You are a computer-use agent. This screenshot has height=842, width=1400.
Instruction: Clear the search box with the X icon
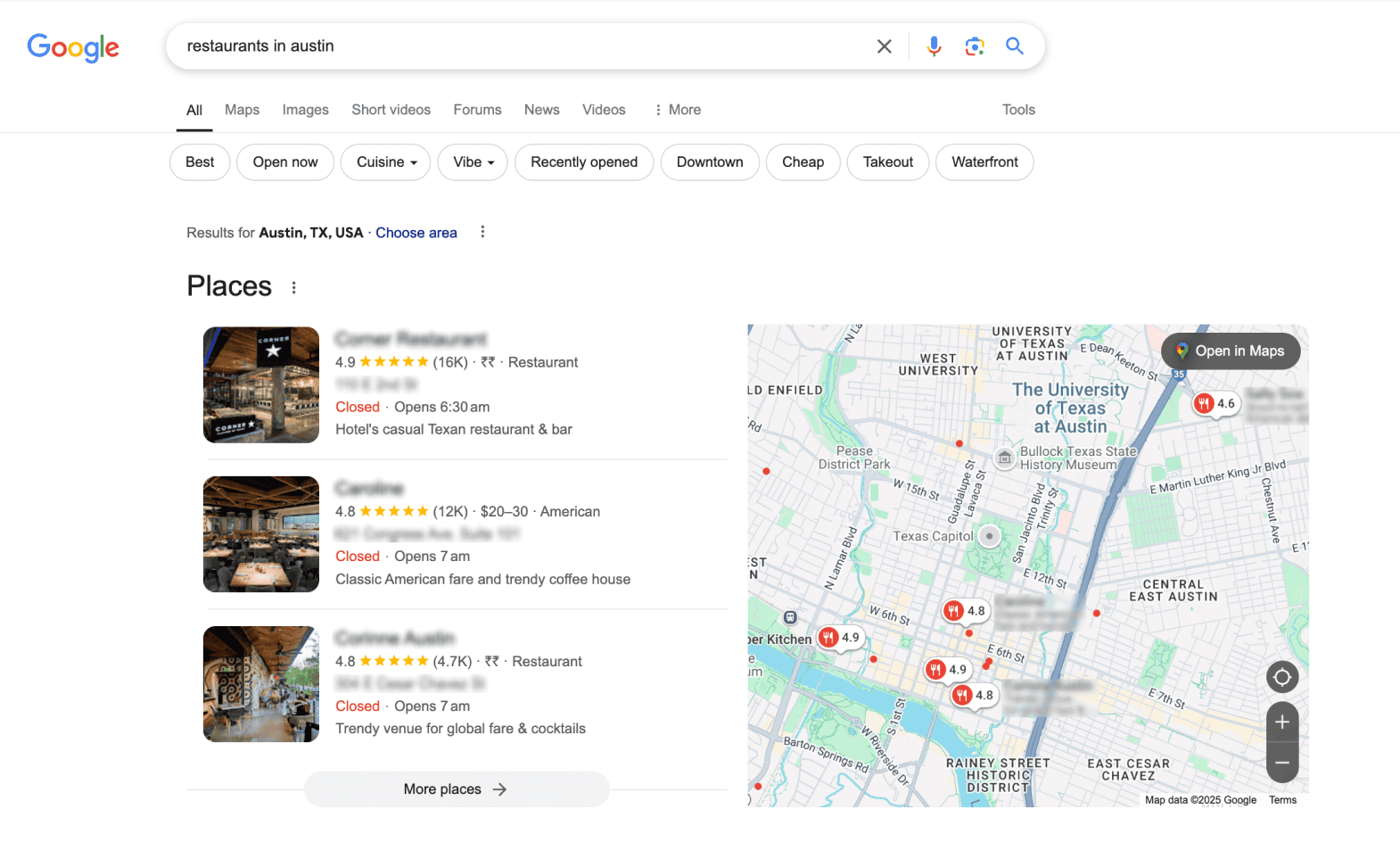884,46
